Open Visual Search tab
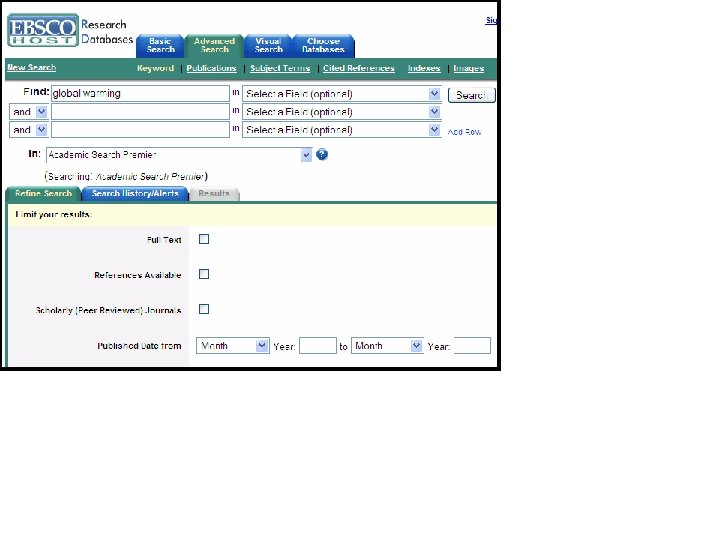 click(x=269, y=45)
